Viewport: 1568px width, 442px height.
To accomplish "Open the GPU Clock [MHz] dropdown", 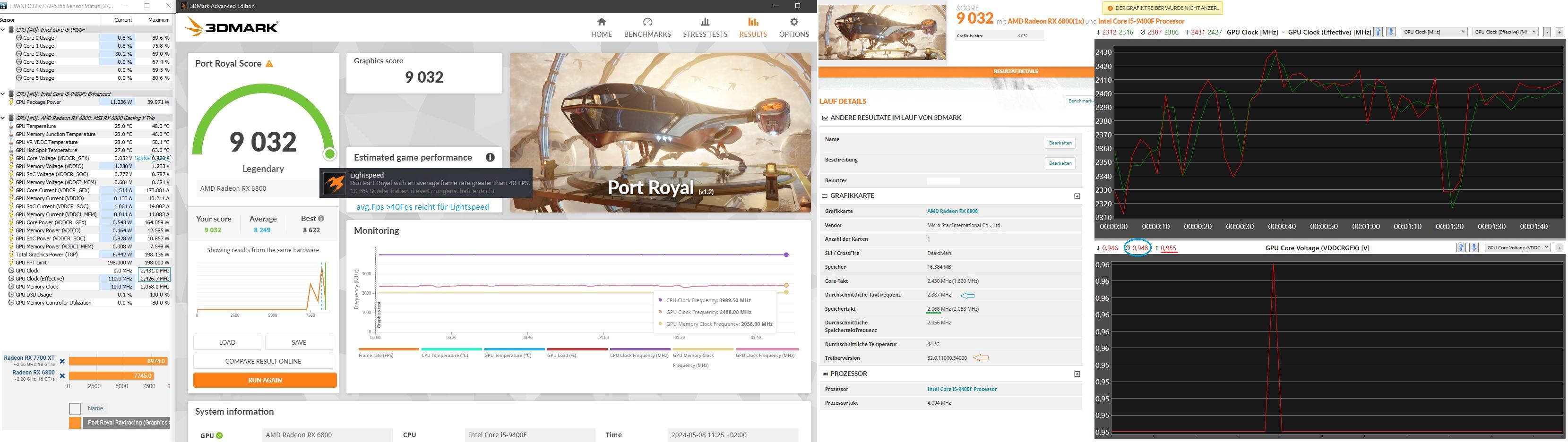I will [x=1434, y=32].
